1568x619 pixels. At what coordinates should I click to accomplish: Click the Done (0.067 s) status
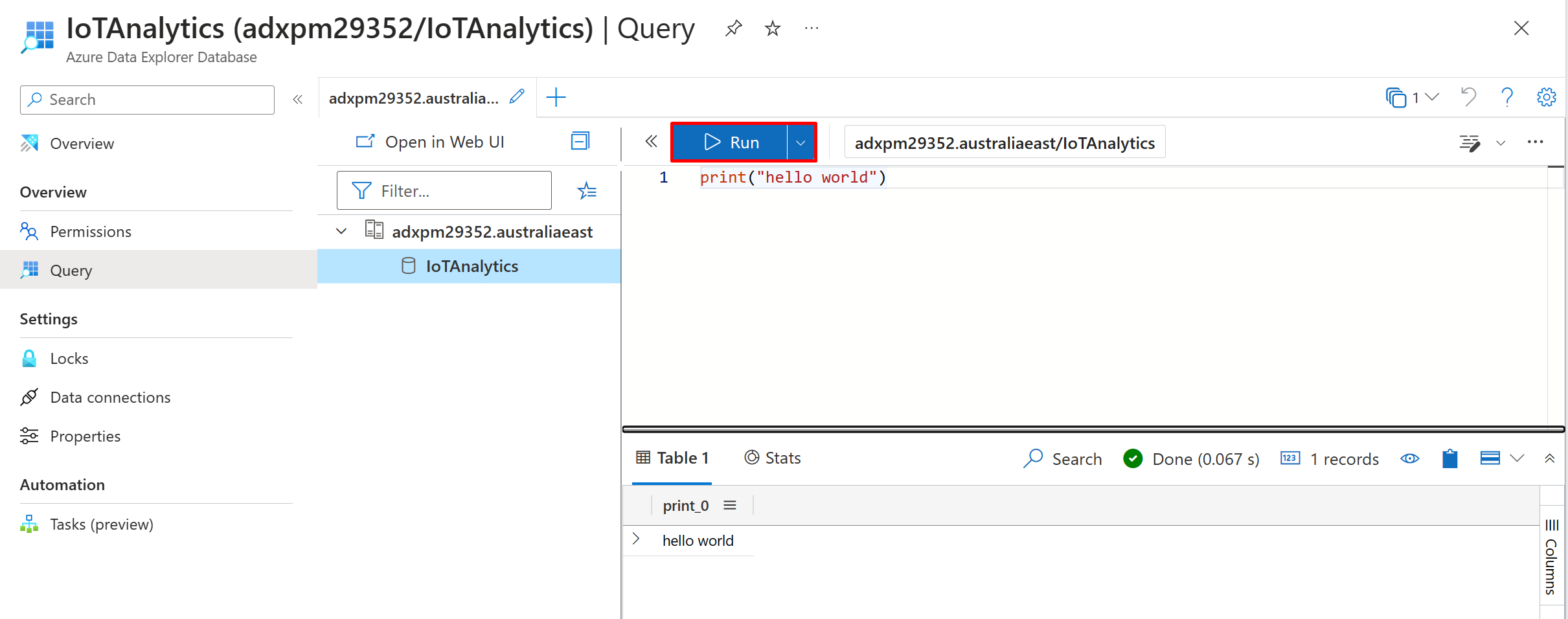(1192, 458)
